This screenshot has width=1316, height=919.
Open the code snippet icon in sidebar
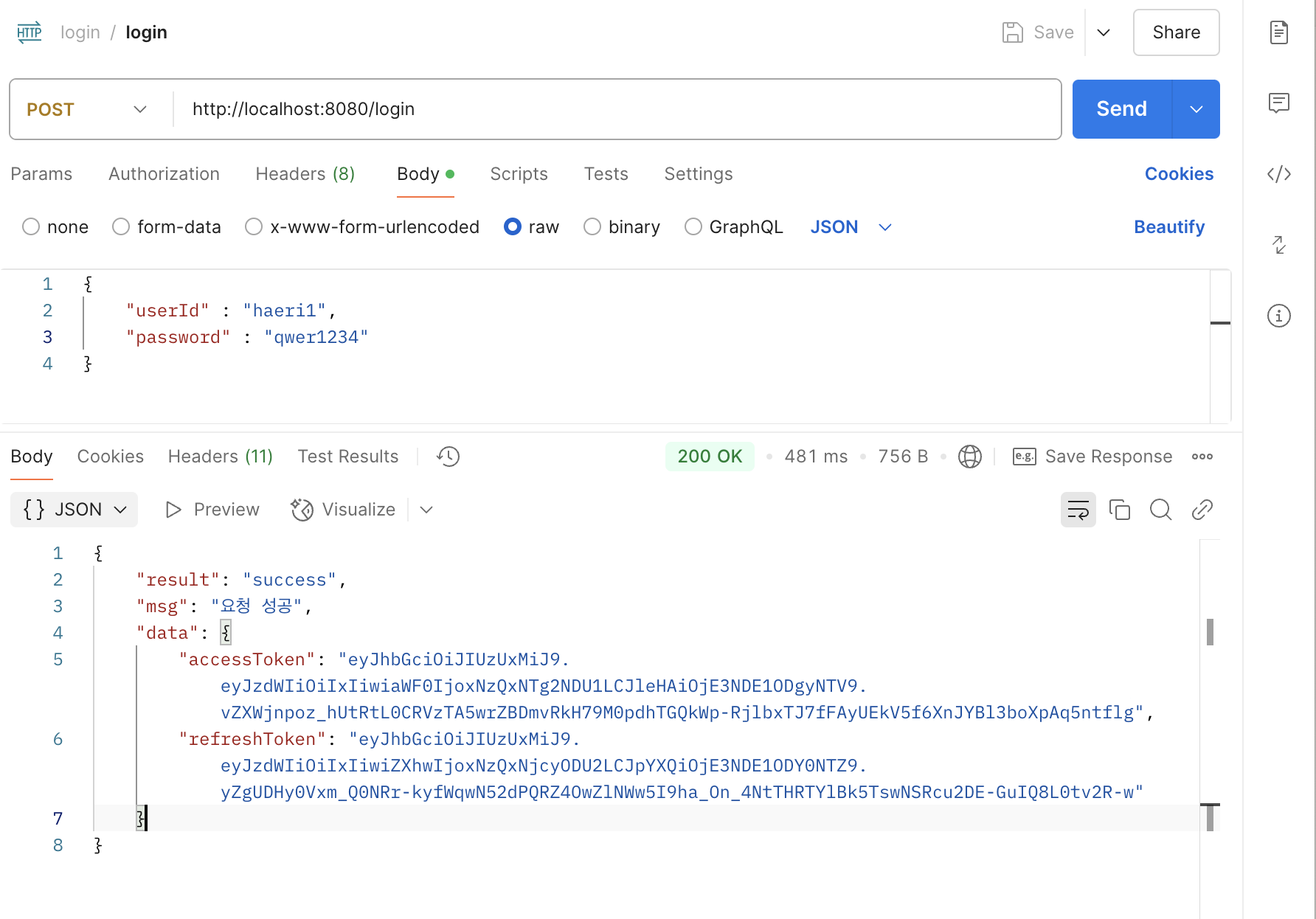click(1279, 174)
